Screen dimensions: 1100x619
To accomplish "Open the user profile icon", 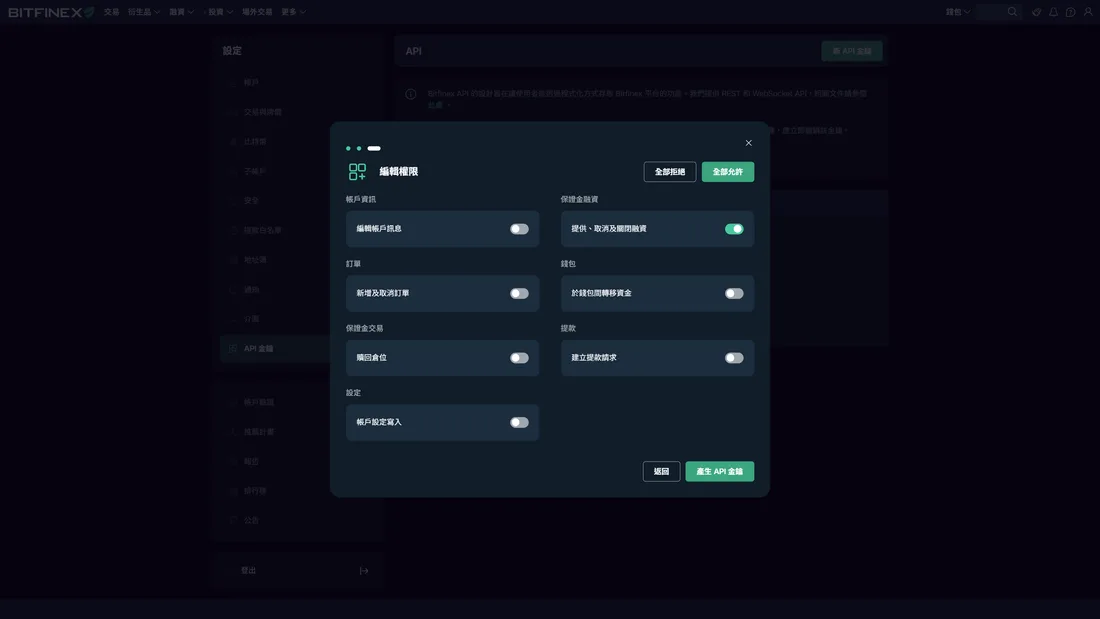I will [x=1088, y=12].
